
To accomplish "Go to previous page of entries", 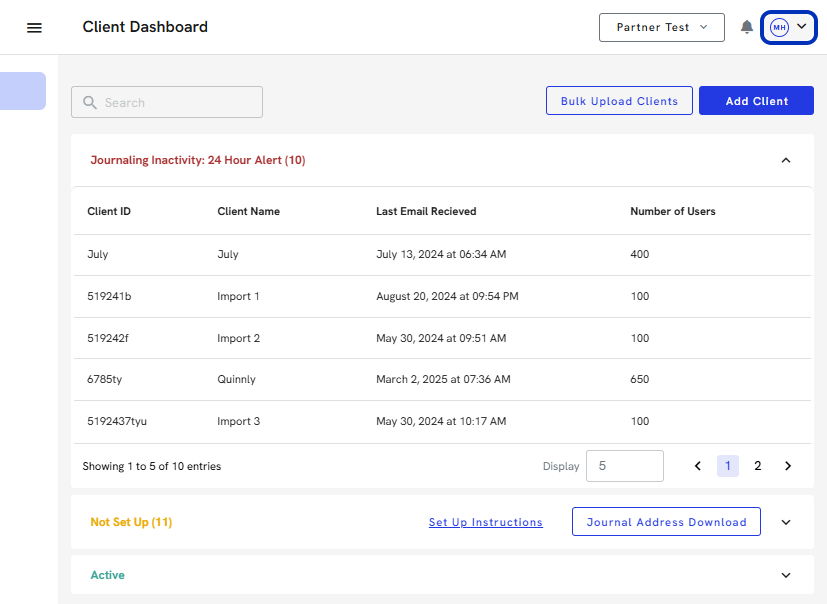I will point(698,466).
